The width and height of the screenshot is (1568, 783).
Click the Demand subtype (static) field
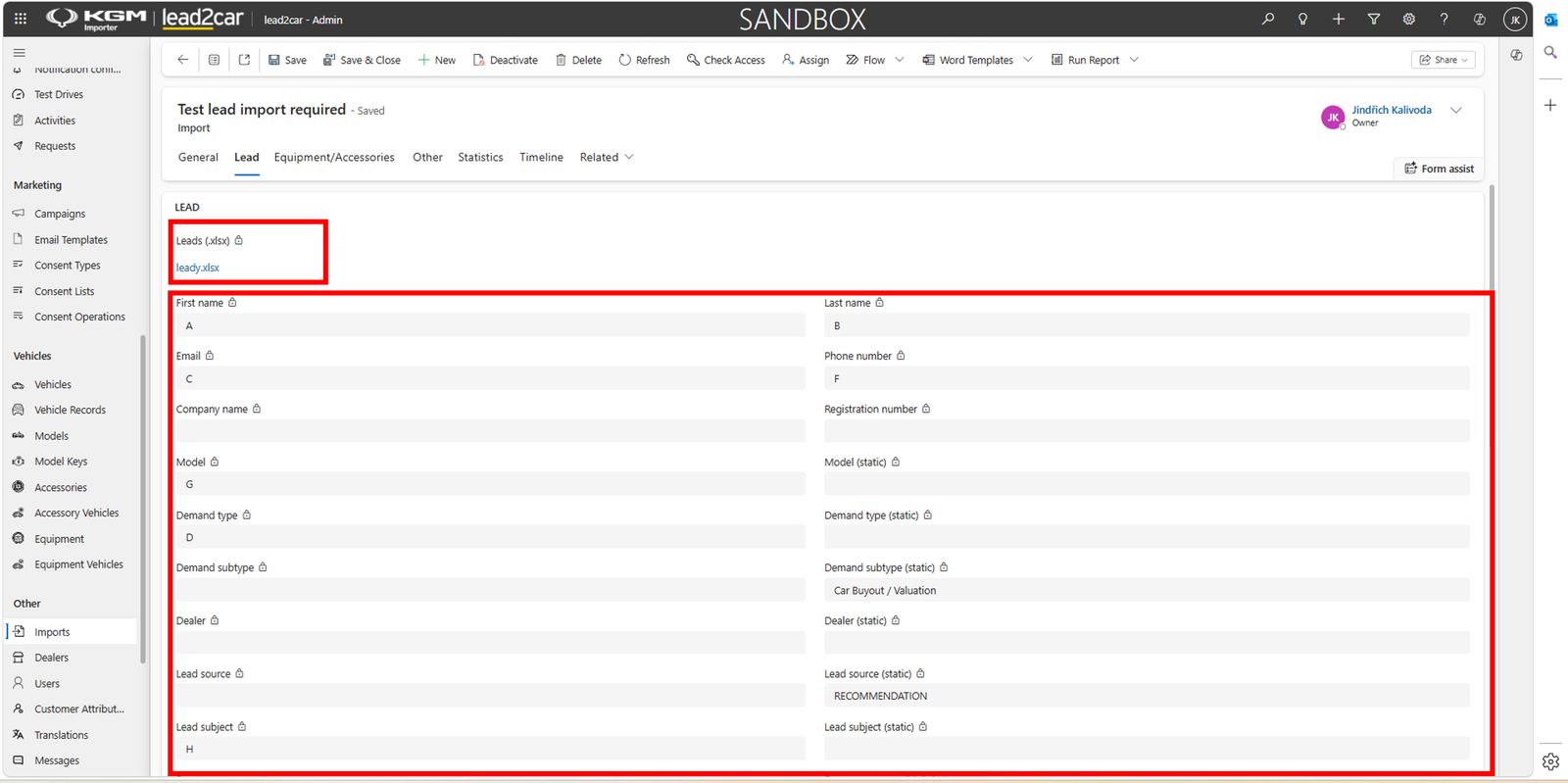pyautogui.click(x=1147, y=590)
